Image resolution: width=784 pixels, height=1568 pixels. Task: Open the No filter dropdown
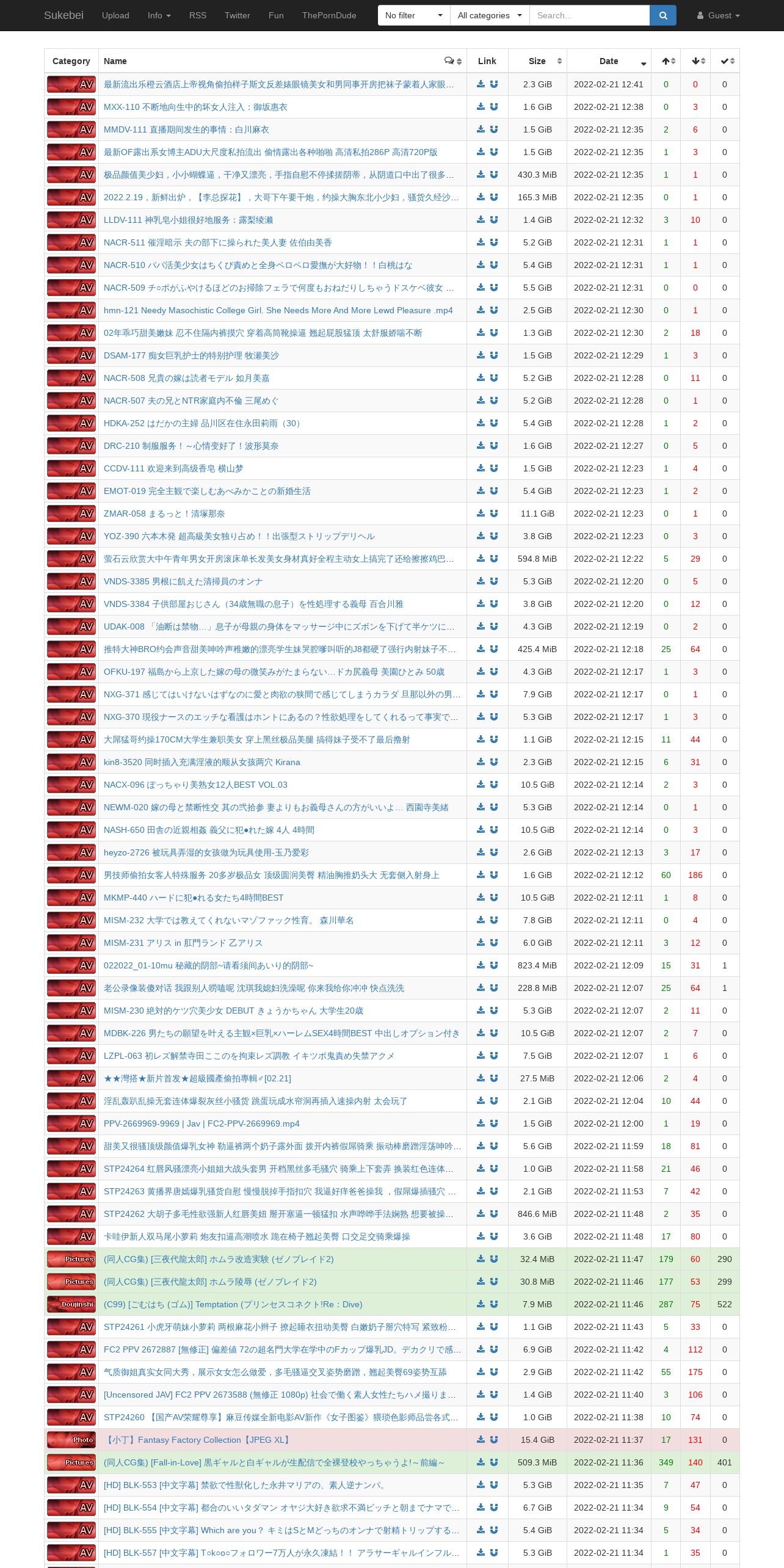pyautogui.click(x=413, y=15)
